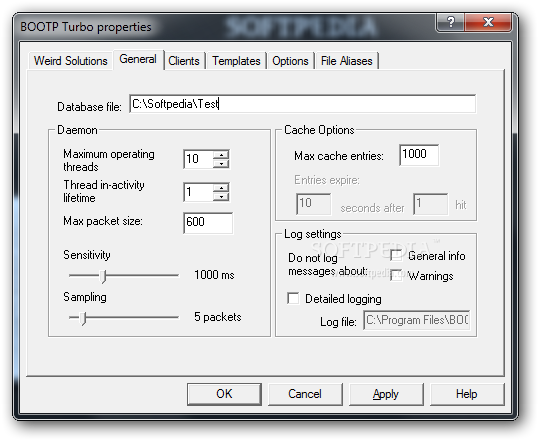
Task: Click the Help button
Action: click(467, 394)
